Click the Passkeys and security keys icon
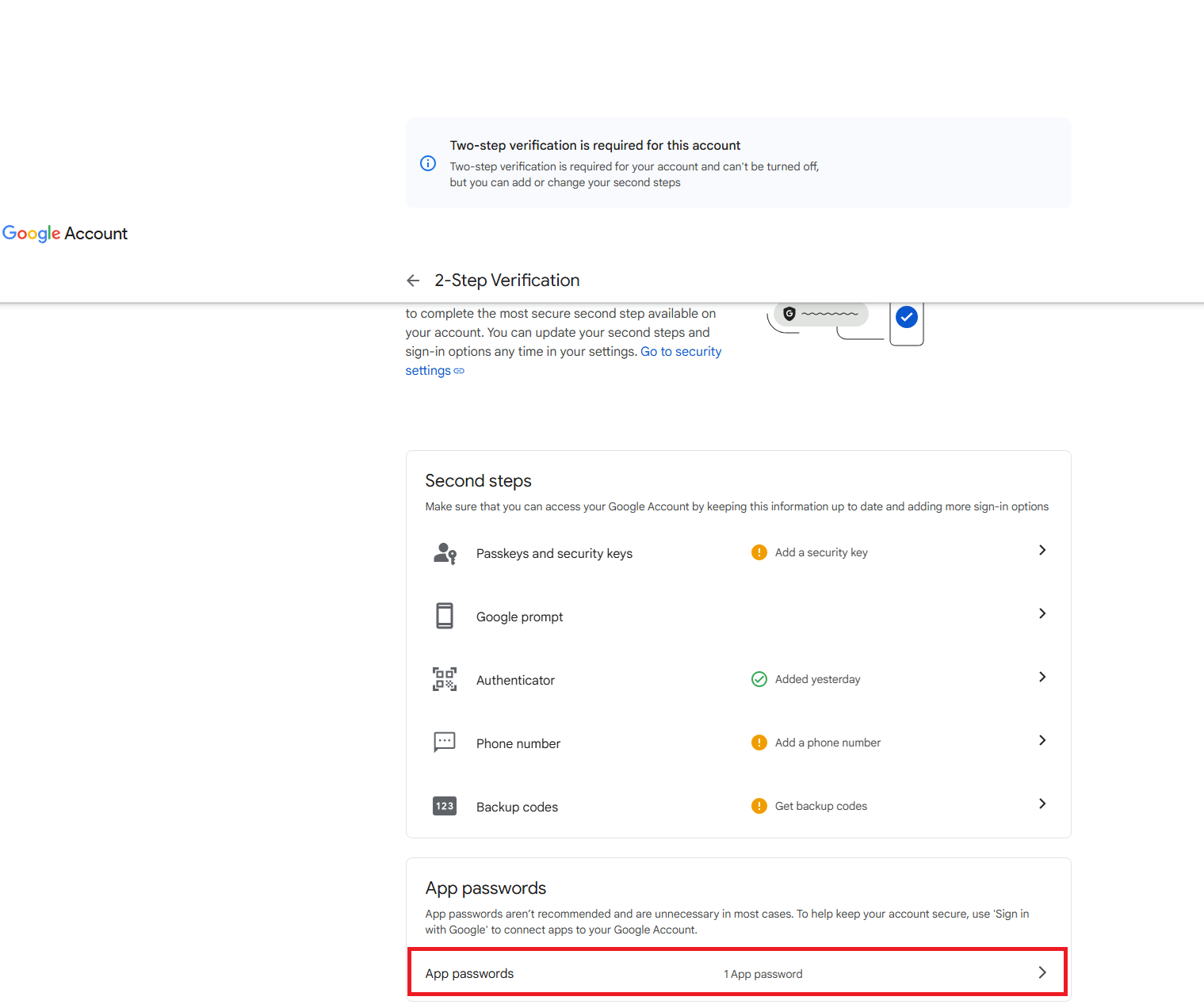The image size is (1204, 1008). pos(445,553)
